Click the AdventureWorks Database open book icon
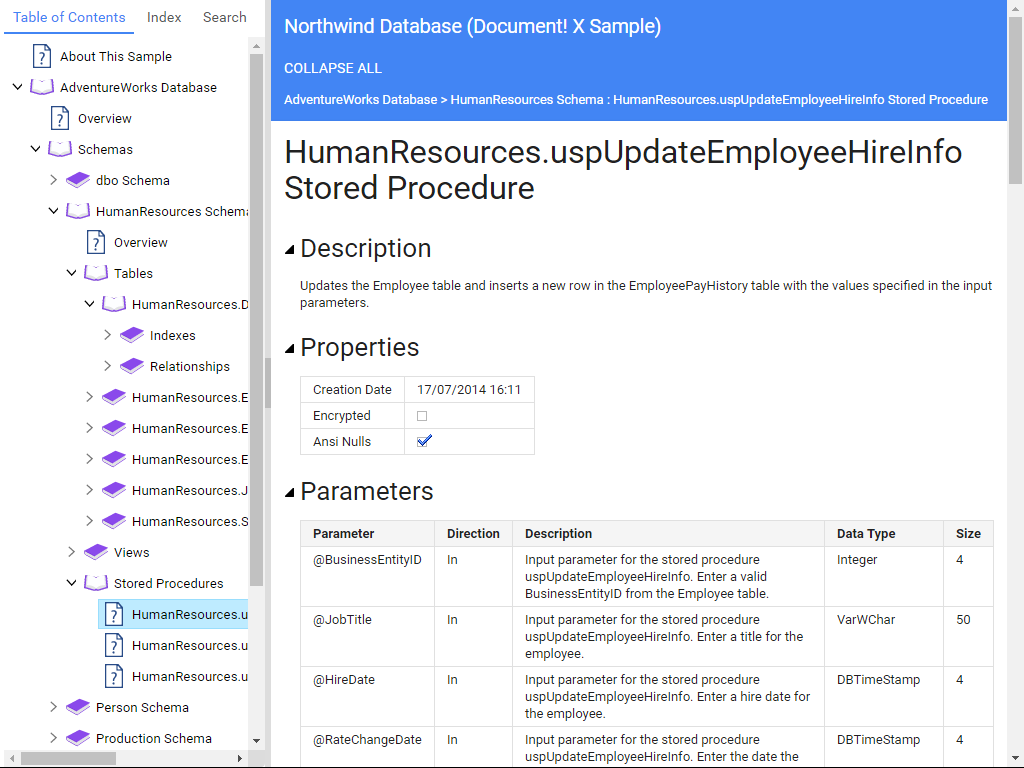This screenshot has height=768, width=1024. [x=42, y=87]
